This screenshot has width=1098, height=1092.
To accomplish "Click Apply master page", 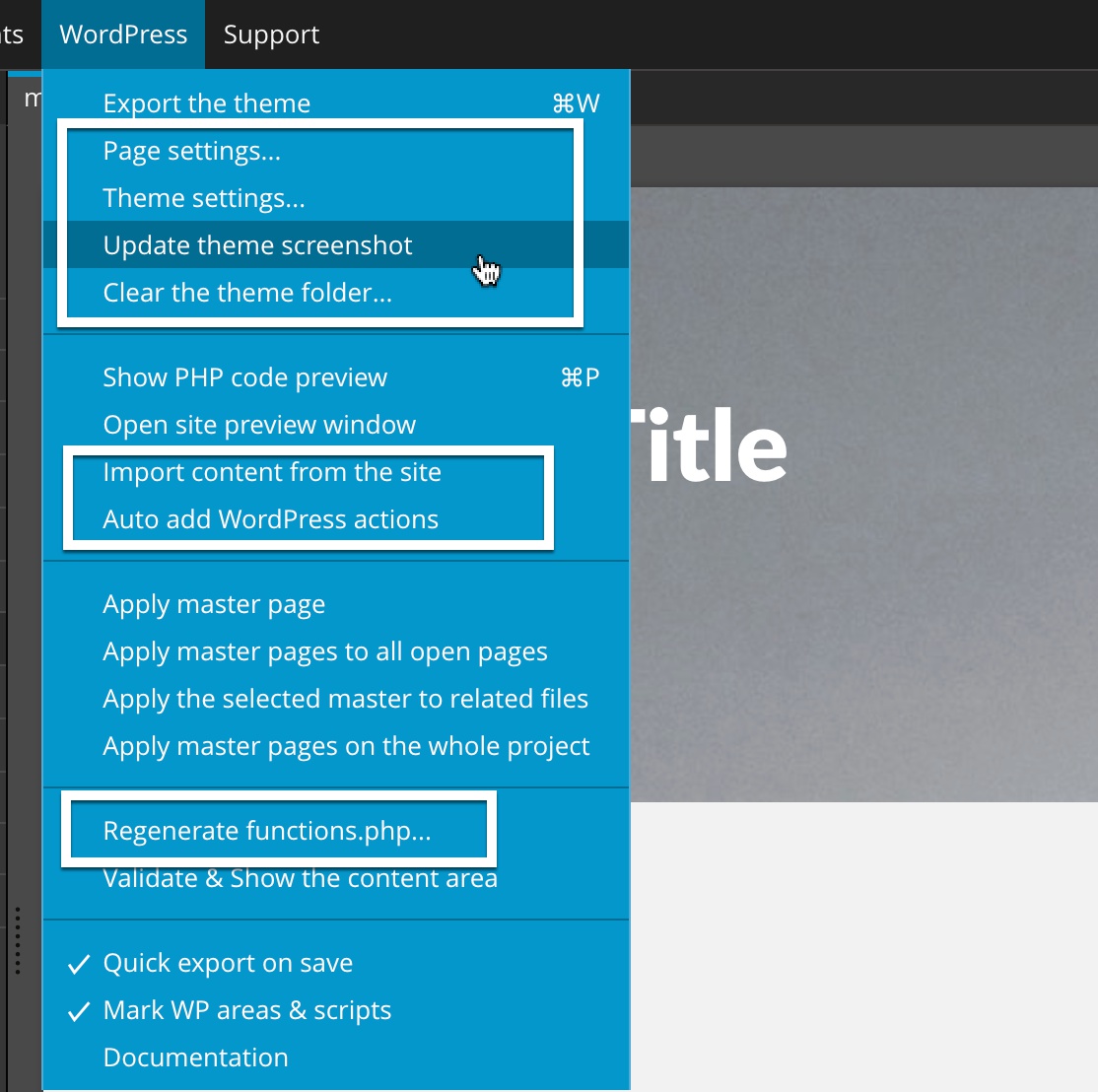I will pyautogui.click(x=336, y=604).
